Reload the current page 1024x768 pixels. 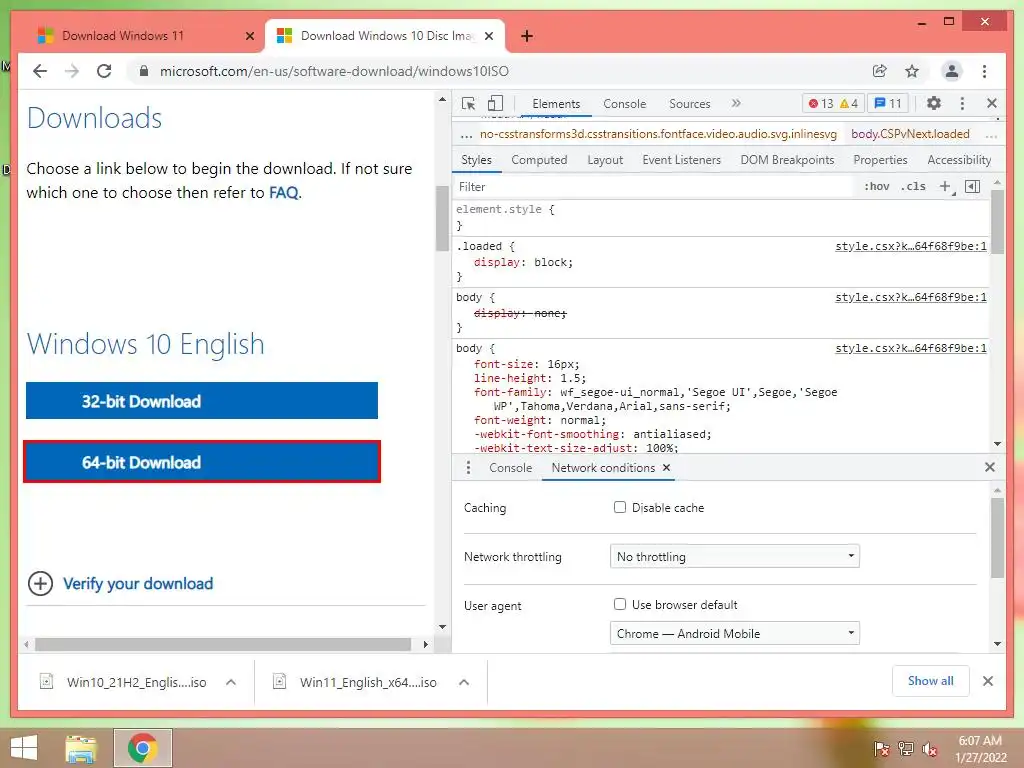[x=104, y=71]
